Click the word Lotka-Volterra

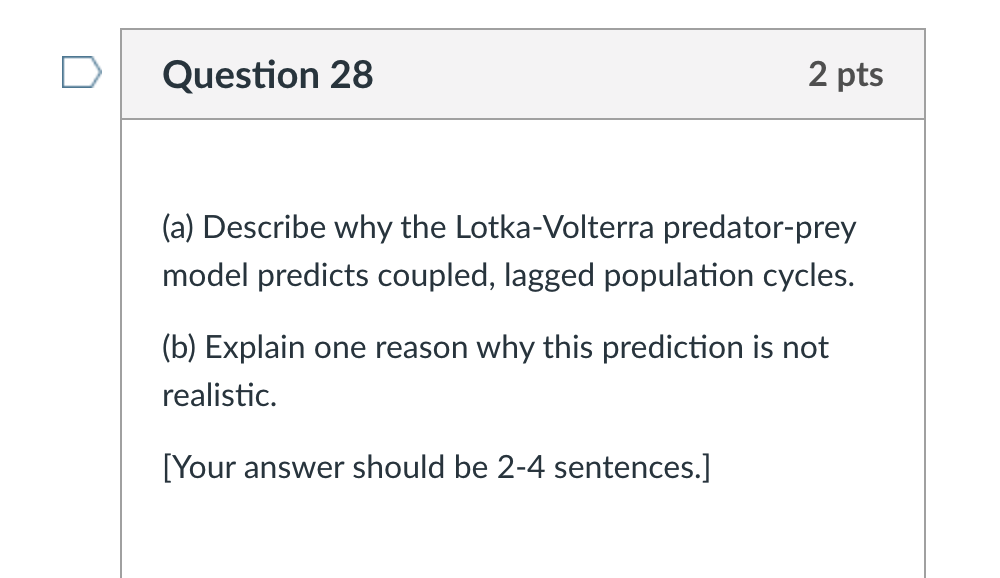click(555, 227)
